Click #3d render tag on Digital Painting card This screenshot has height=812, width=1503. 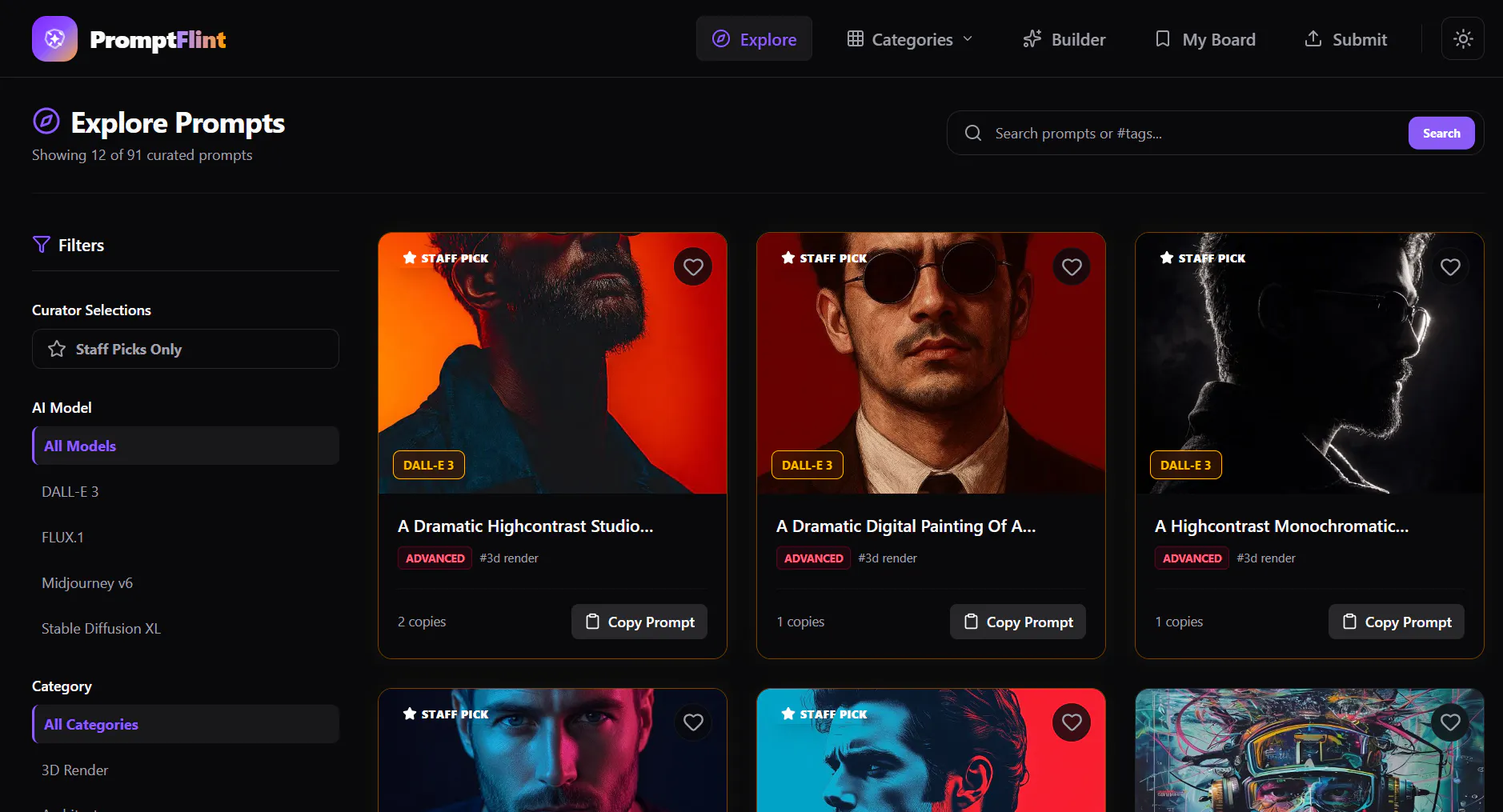pyautogui.click(x=888, y=558)
